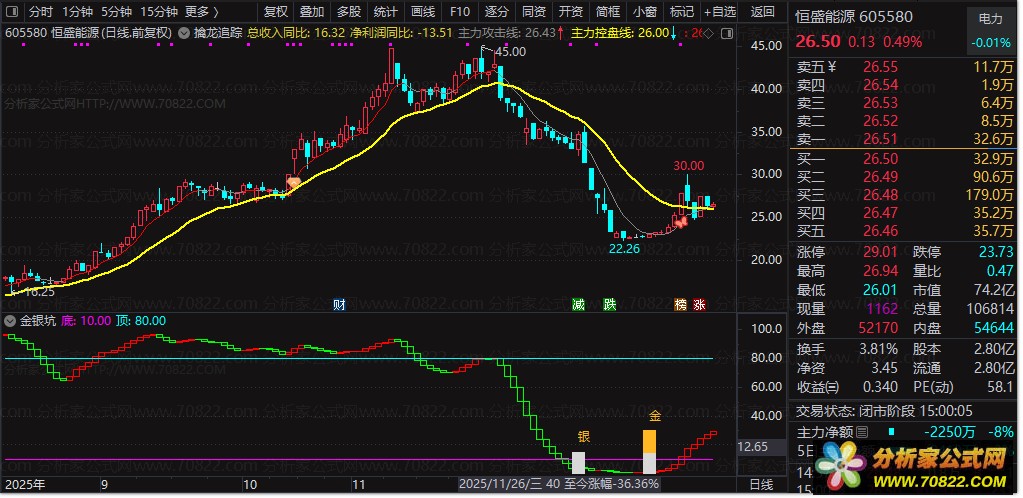Expand 擒龙追踪 indicator dropdown arrow

184,32
